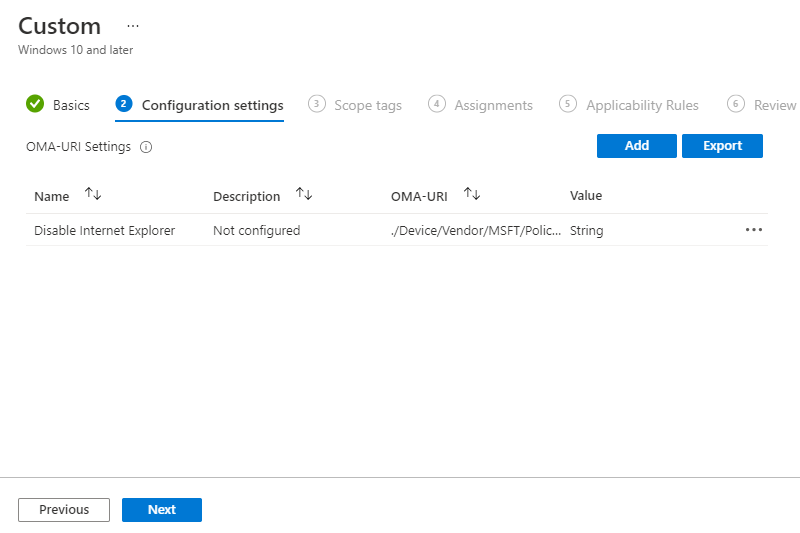Switch to the Scope tags step
Image resolution: width=800 pixels, height=533 pixels.
tap(368, 105)
